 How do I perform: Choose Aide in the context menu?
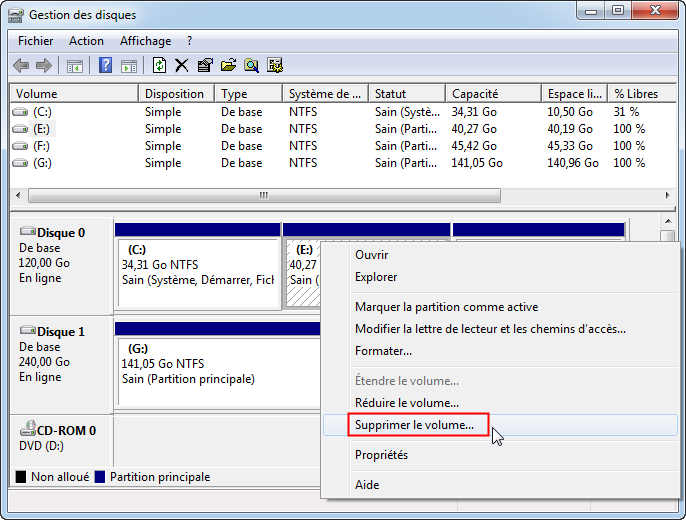tap(500, 485)
